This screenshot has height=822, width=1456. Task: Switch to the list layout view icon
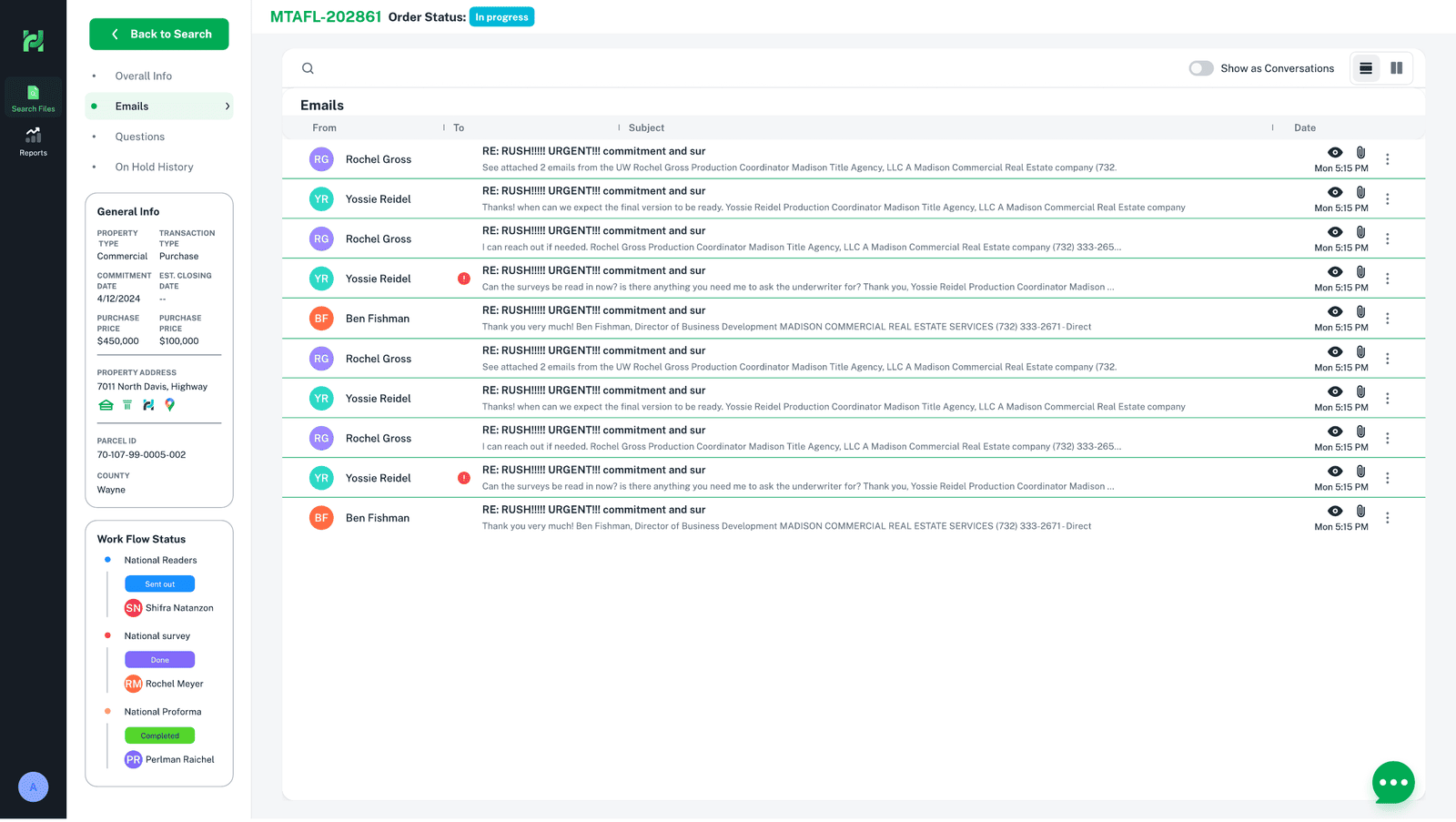point(1366,68)
